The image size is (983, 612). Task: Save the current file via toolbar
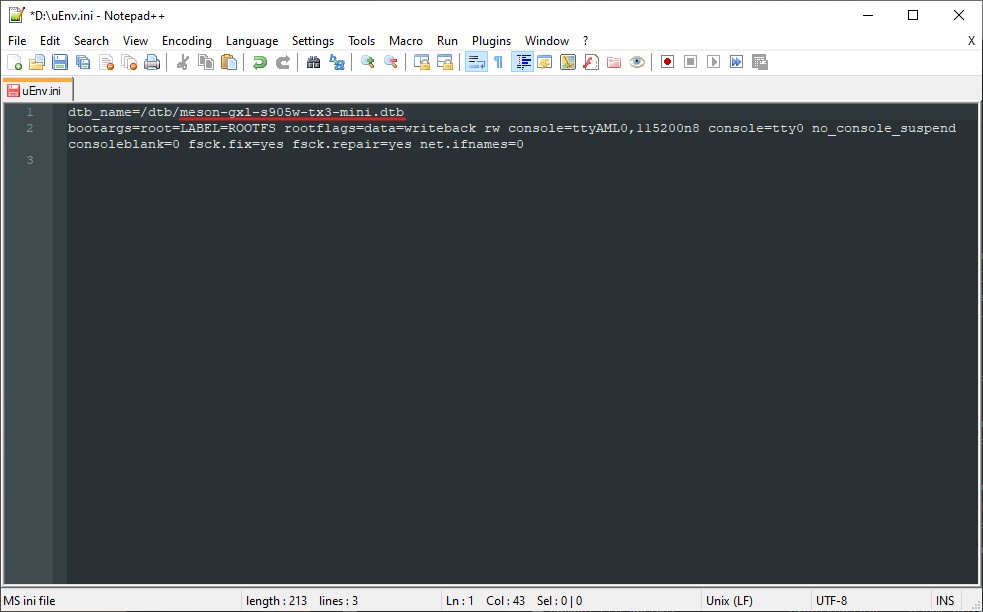[60, 62]
